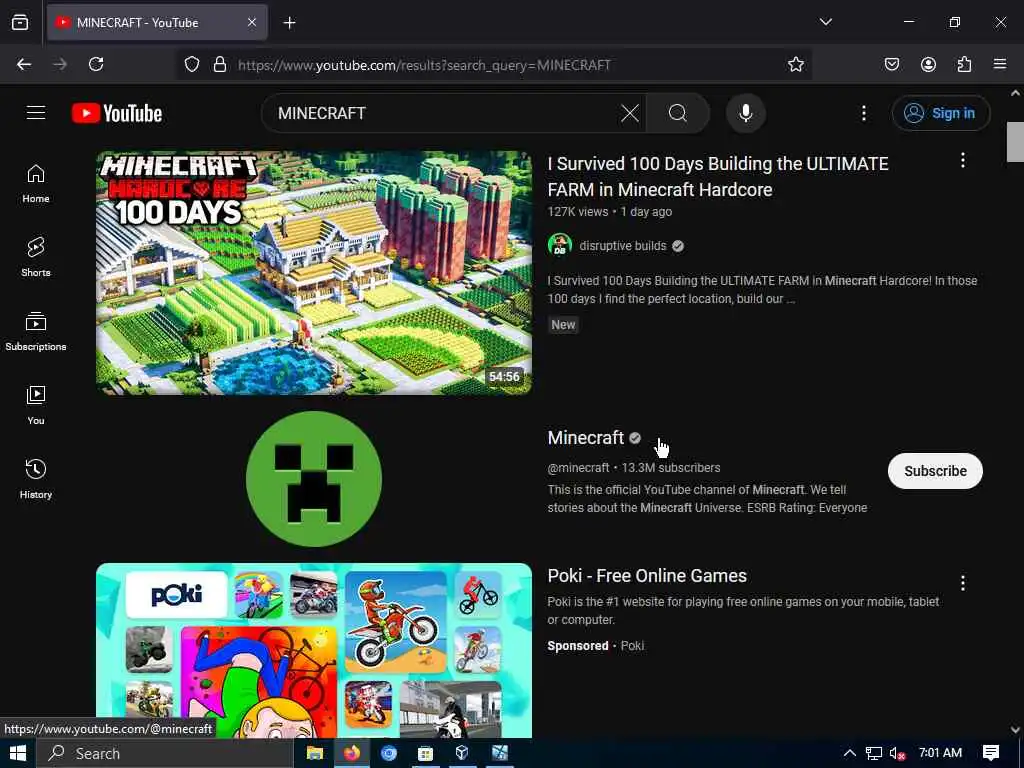Image resolution: width=1024 pixels, height=768 pixels.
Task: Open a new browser tab
Action: [289, 23]
